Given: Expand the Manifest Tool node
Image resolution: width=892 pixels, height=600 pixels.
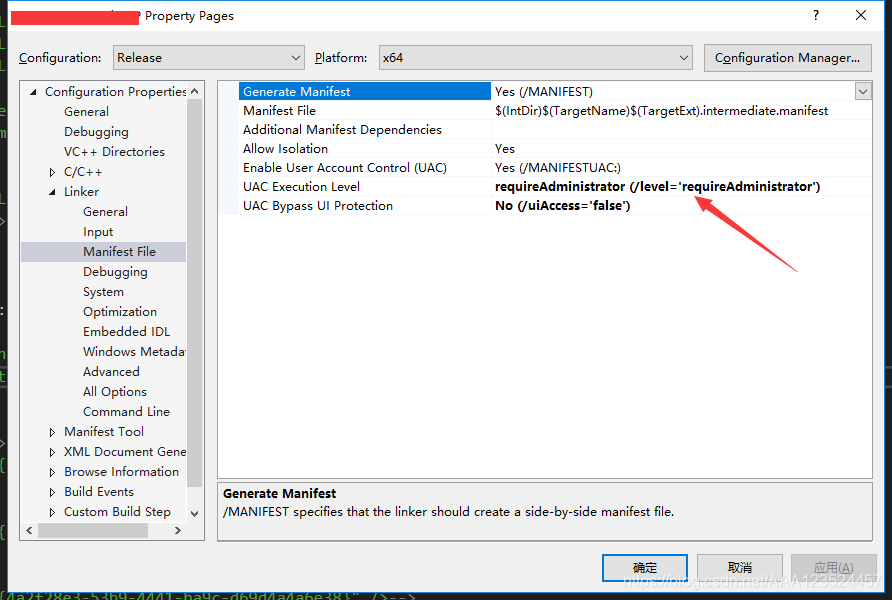Looking at the screenshot, I should [52, 432].
